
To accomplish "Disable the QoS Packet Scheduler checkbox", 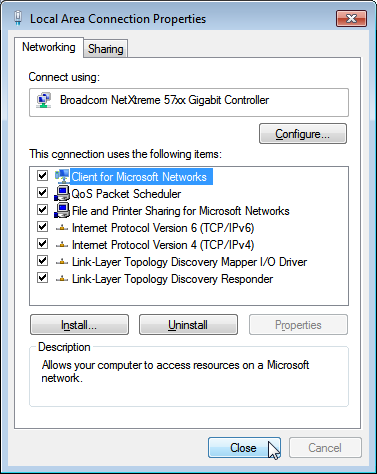I will pyautogui.click(x=42, y=193).
